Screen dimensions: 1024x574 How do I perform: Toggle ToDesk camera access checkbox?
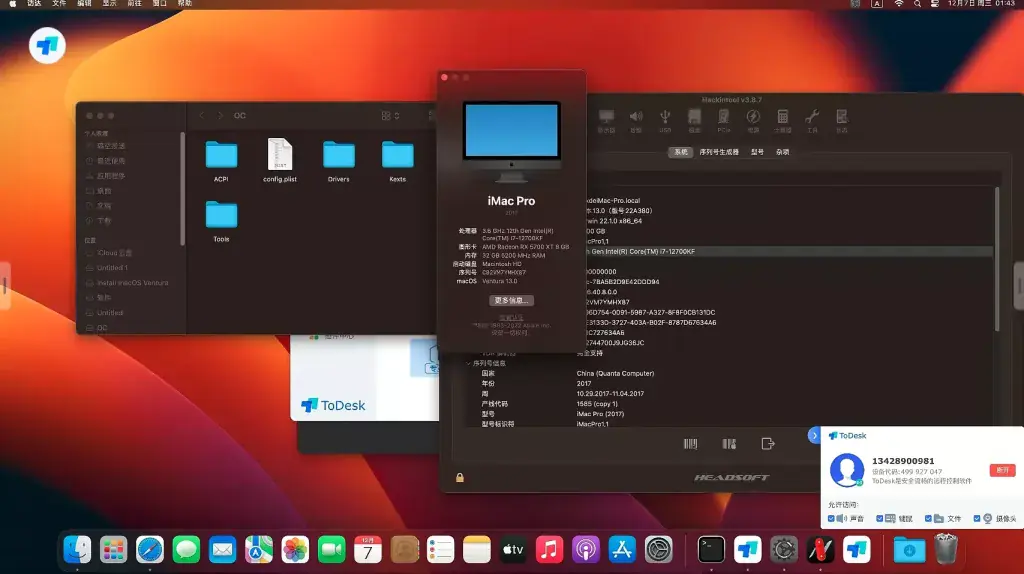[977, 518]
